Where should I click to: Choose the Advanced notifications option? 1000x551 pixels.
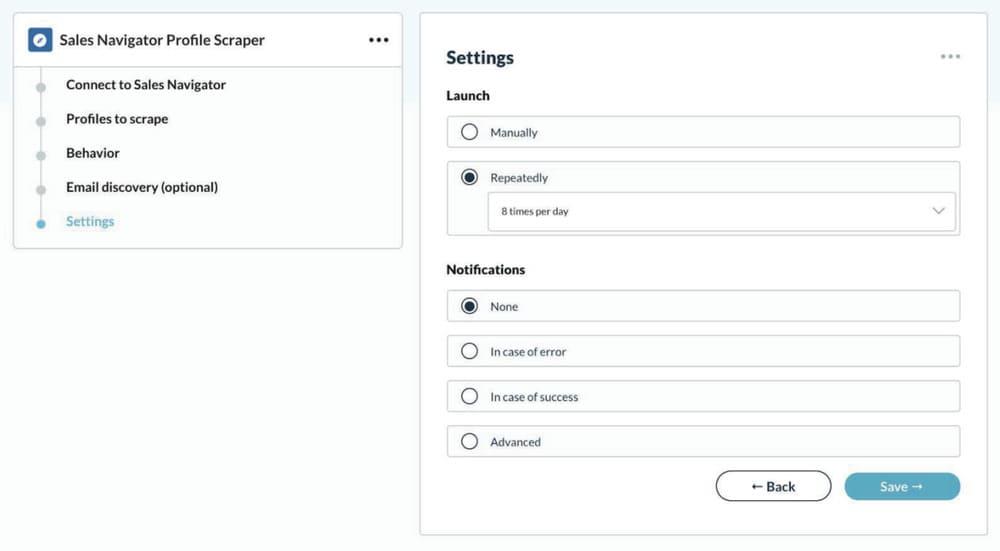click(469, 441)
